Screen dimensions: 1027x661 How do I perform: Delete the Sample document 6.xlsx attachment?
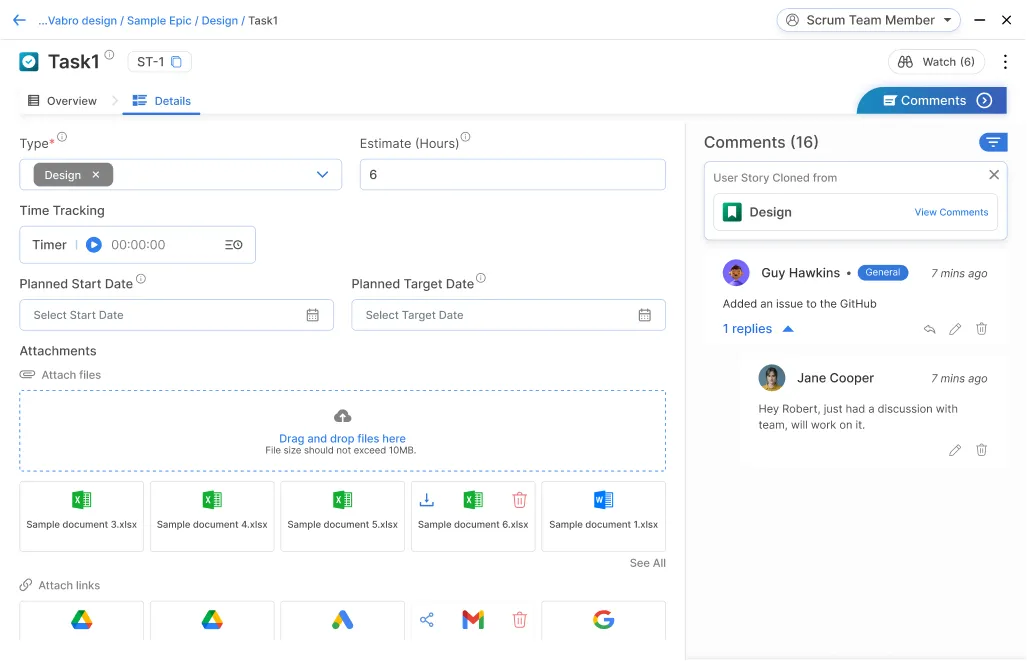coord(519,499)
